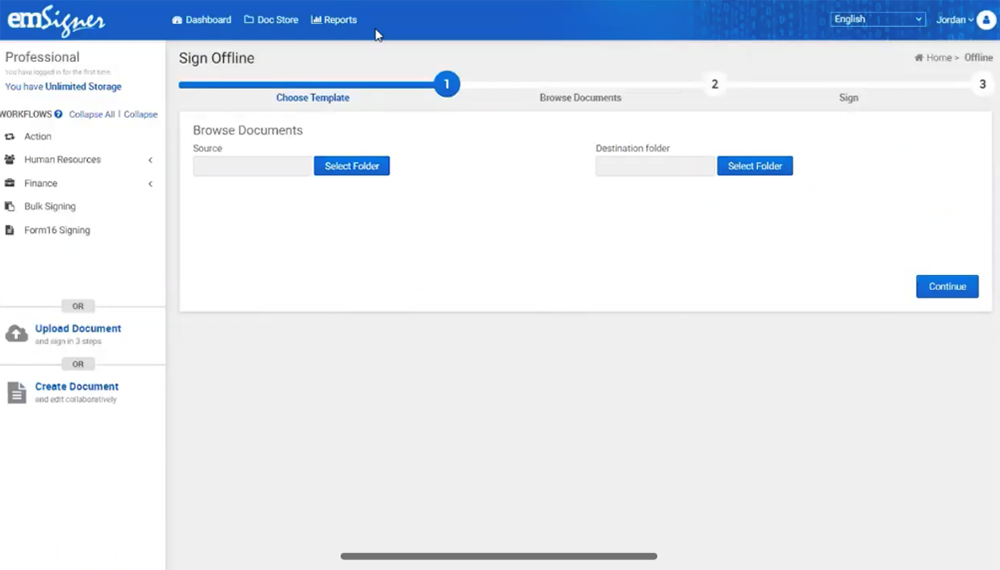Click the Form16 Signing icon in sidebar
Viewport: 1000px width, 570px height.
point(10,230)
